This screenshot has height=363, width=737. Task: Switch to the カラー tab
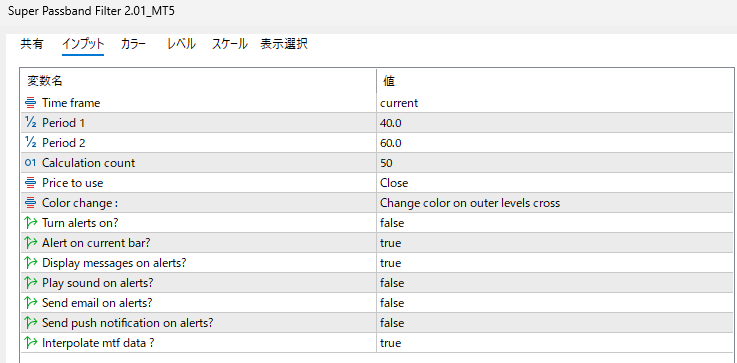(133, 44)
